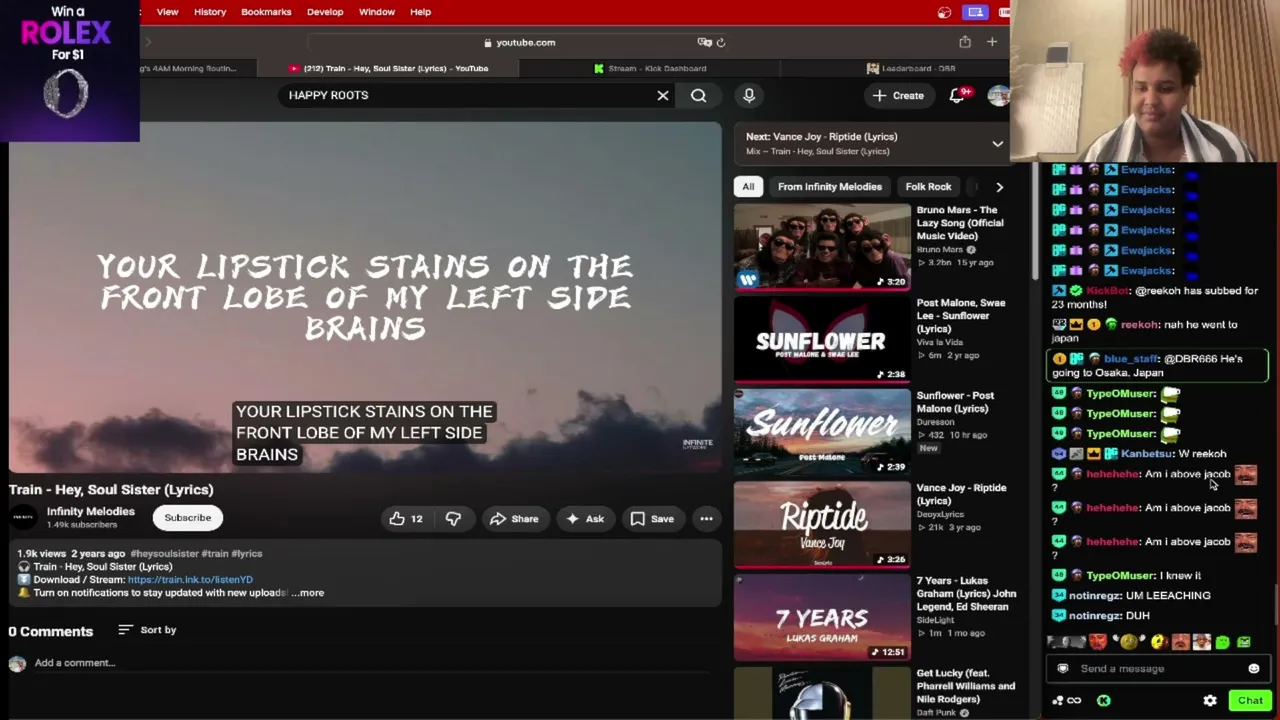Click the green Kick K icon in chat
The width and height of the screenshot is (1280, 720).
pyautogui.click(x=1103, y=701)
